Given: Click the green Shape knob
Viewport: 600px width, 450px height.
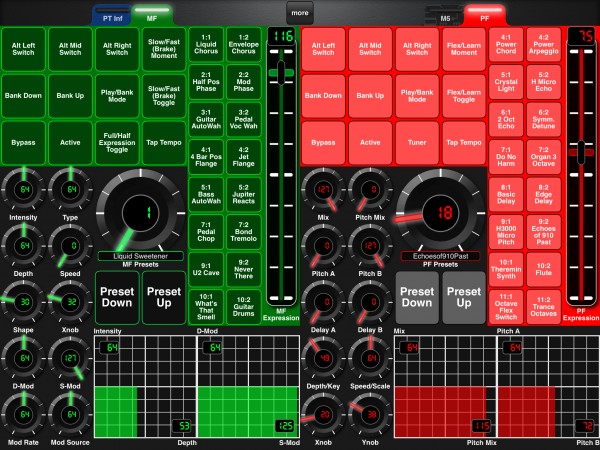Looking at the screenshot, I should click(23, 302).
